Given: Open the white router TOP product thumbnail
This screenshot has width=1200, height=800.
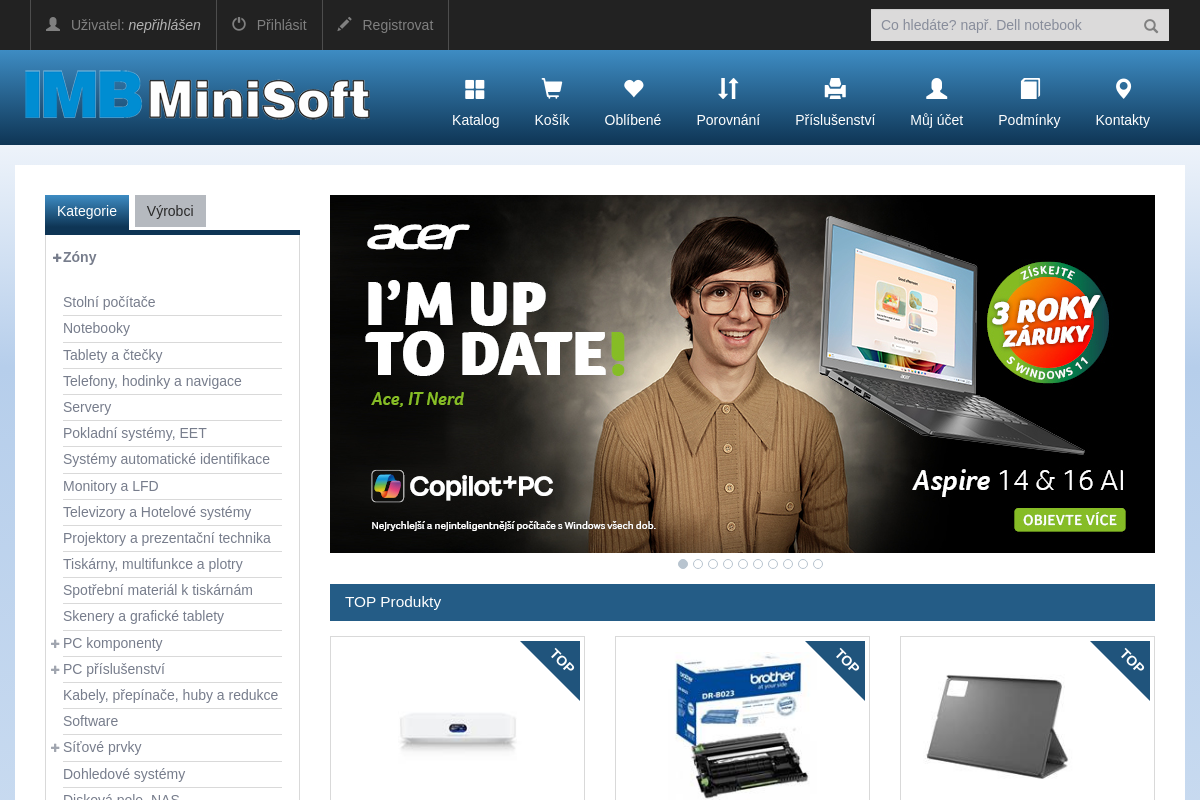Looking at the screenshot, I should pos(457,729).
